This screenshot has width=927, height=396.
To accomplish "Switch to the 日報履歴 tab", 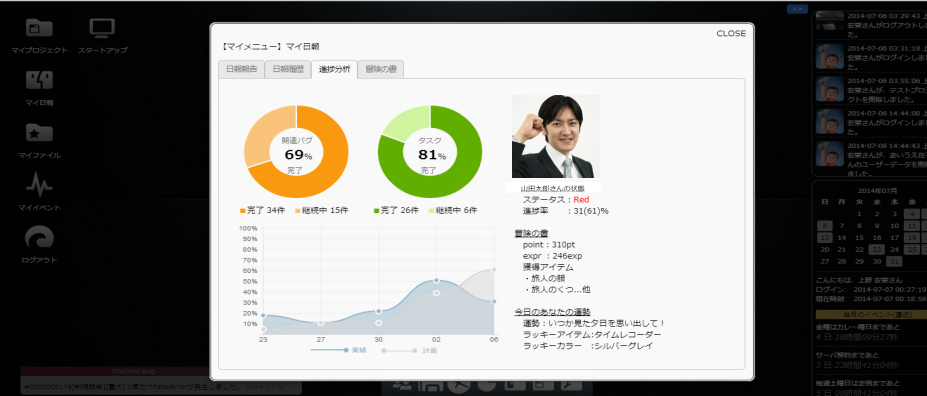I will [288, 69].
